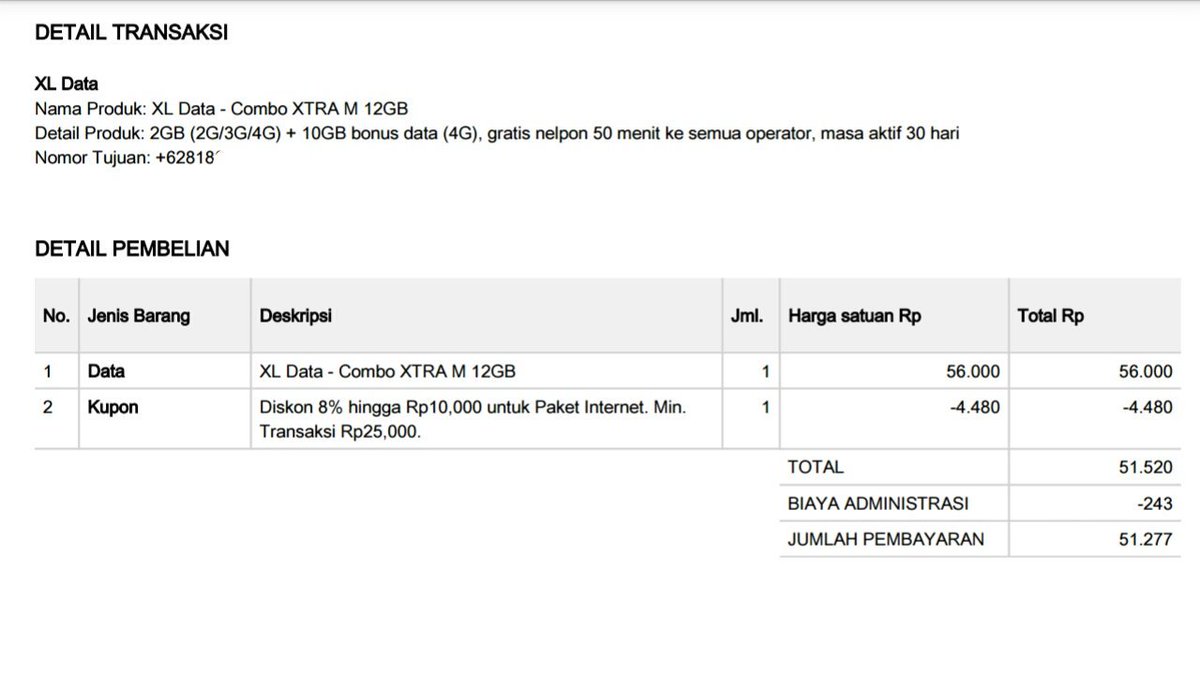Click the JUMLAH PEMBAYARAN label
The width and height of the screenshot is (1200, 675).
point(886,539)
